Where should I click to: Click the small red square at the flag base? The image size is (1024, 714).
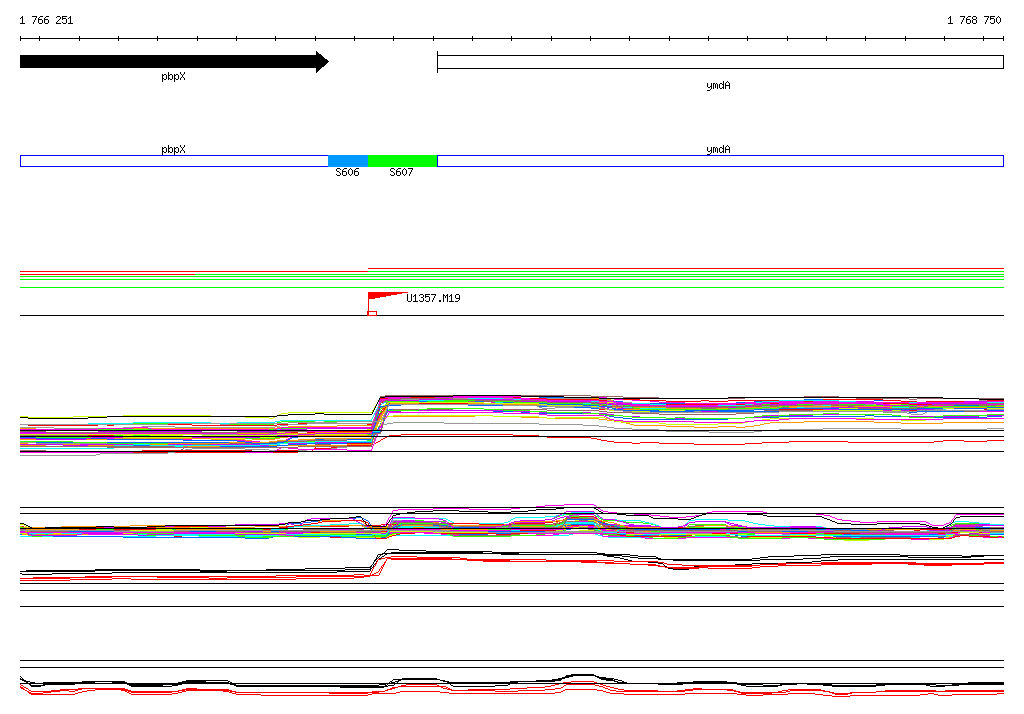tap(372, 314)
